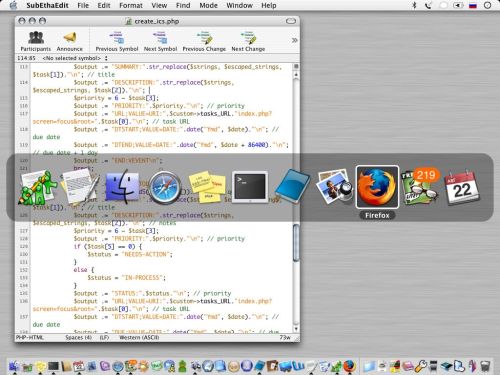This screenshot has width=500, height=375.
Task: Click Terminal icon in the Dock
Action: (x=53, y=366)
